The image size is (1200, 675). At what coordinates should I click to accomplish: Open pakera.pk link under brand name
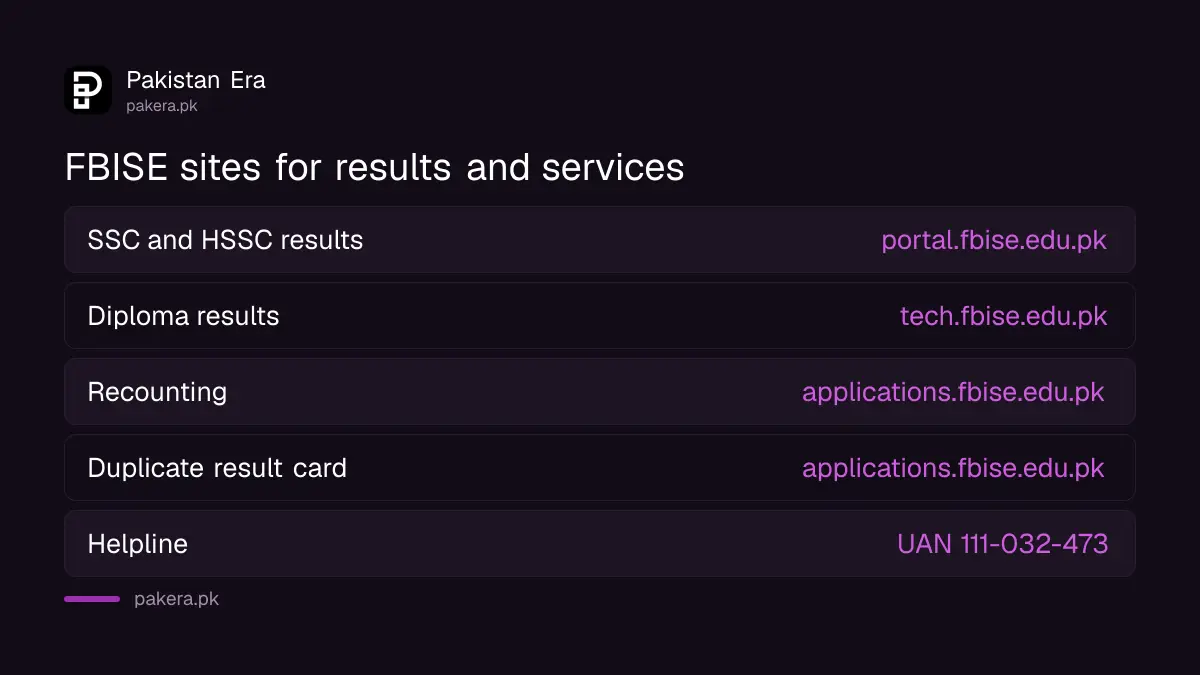click(x=162, y=105)
